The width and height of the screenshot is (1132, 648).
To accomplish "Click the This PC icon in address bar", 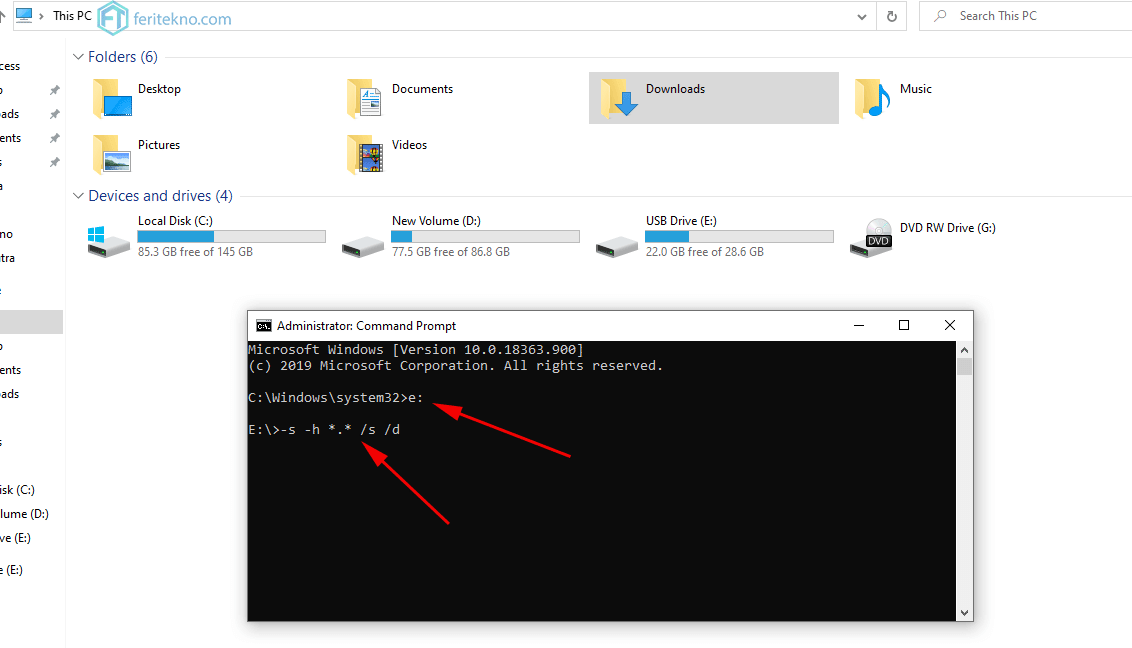I will point(24,15).
